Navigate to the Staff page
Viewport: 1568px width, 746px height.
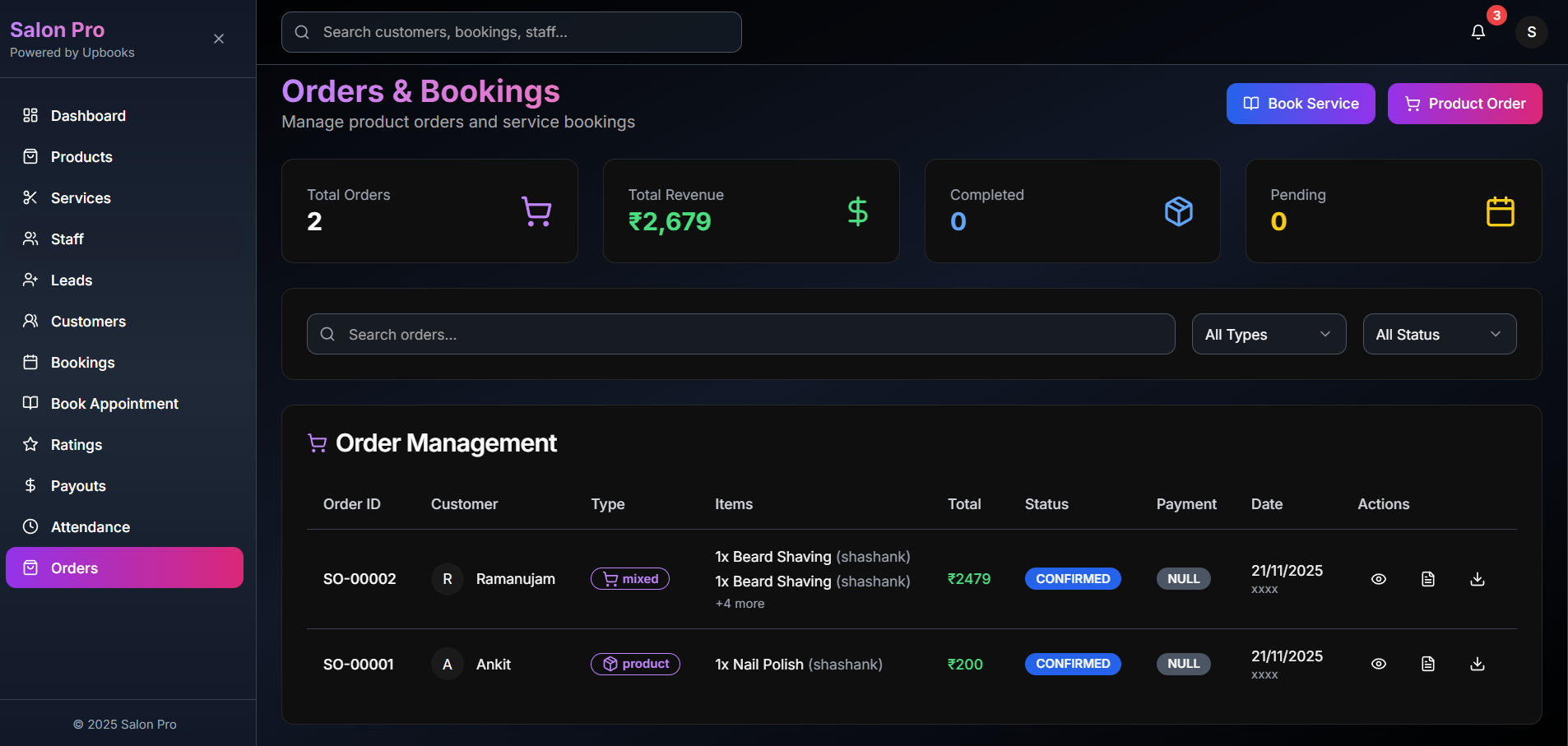click(x=67, y=239)
